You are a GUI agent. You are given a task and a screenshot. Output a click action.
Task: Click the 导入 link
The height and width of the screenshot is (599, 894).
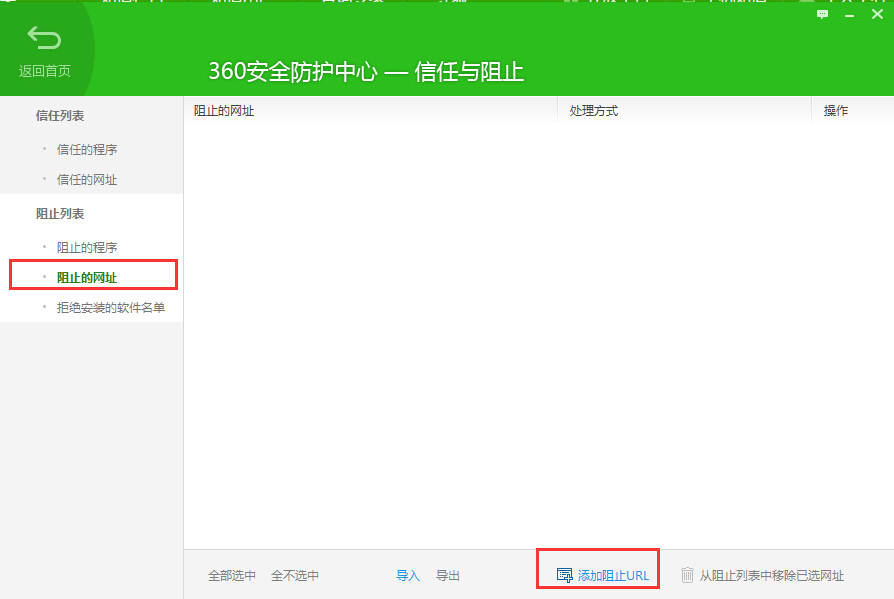coord(408,576)
